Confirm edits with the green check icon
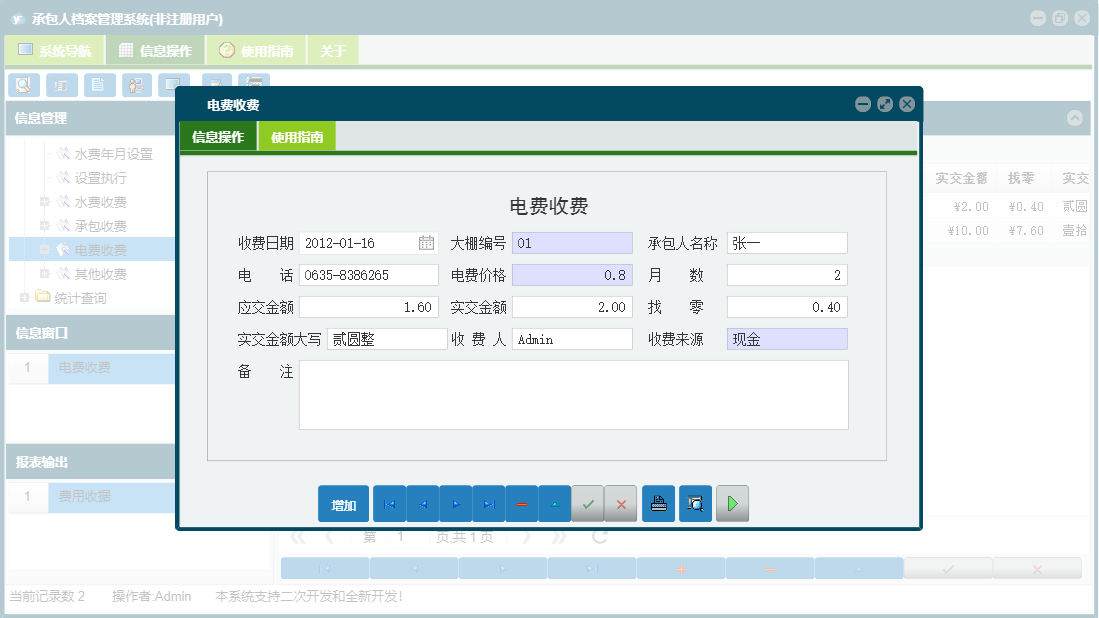The height and width of the screenshot is (618, 1099). [x=588, y=503]
